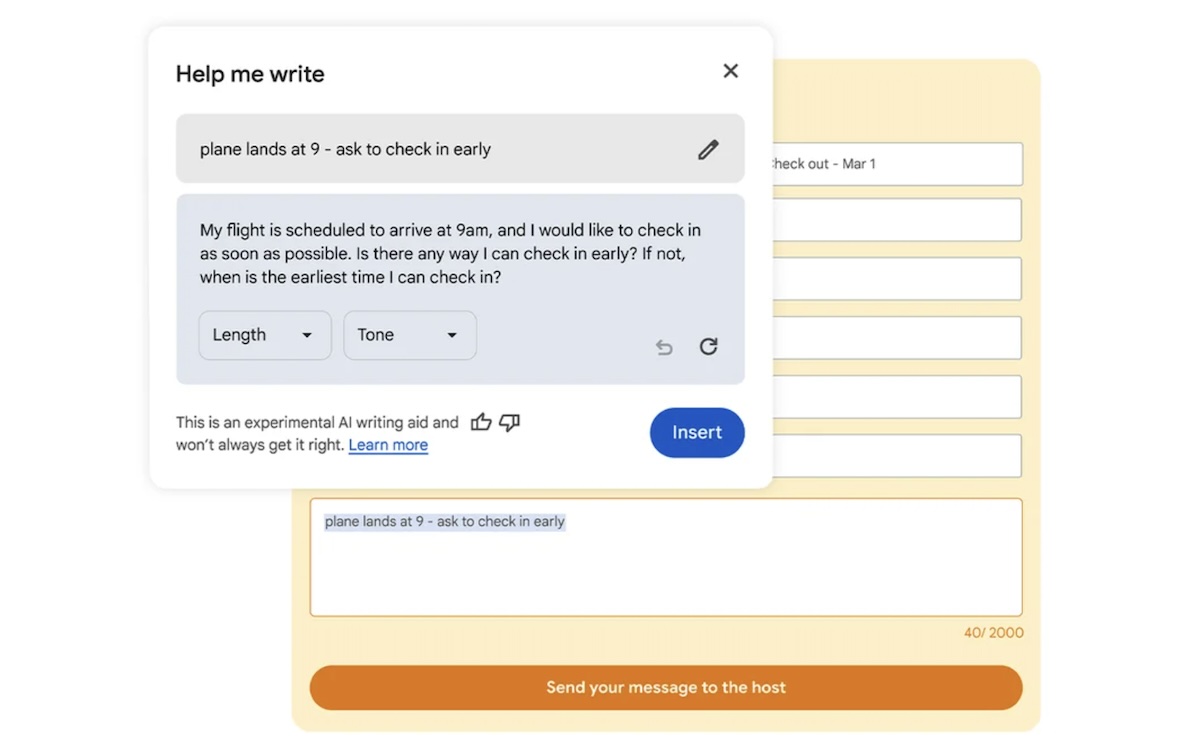Give thumbs up feedback on the draft
This screenshot has height=745, width=1200.
[481, 422]
